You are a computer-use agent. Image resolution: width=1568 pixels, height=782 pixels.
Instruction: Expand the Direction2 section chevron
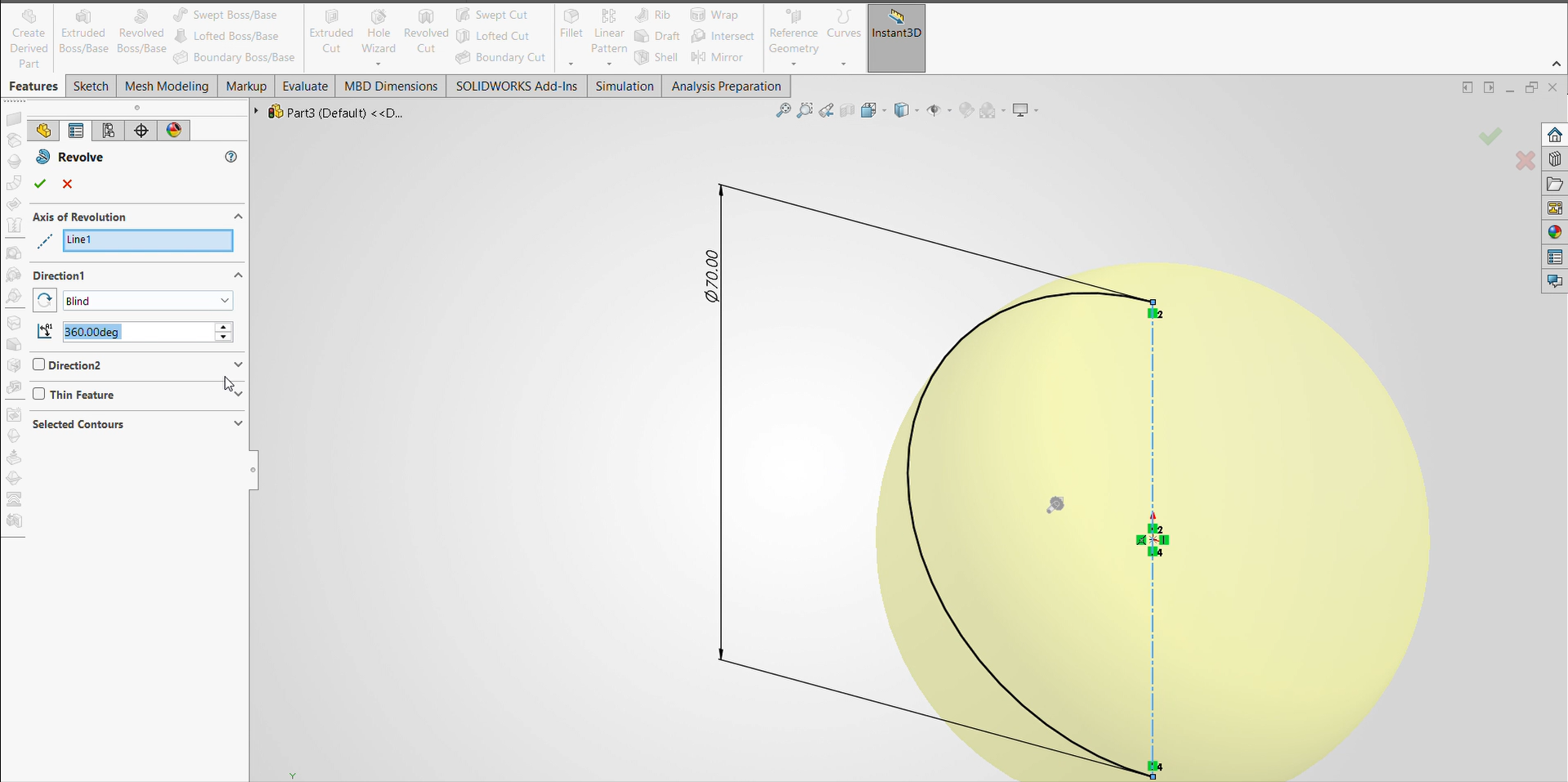238,364
